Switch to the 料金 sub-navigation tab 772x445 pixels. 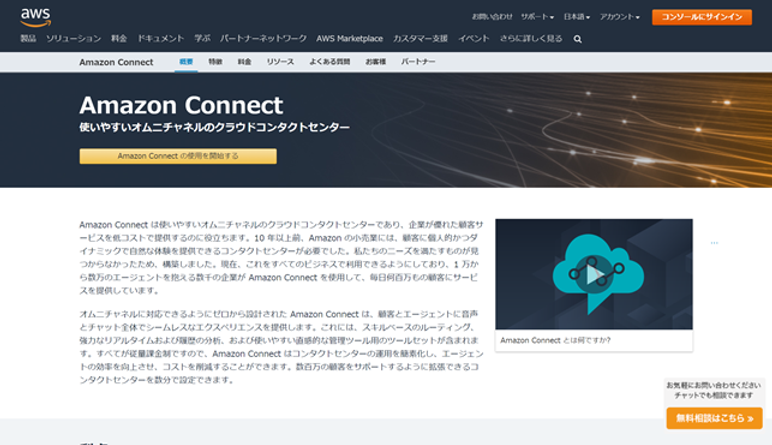tap(244, 62)
